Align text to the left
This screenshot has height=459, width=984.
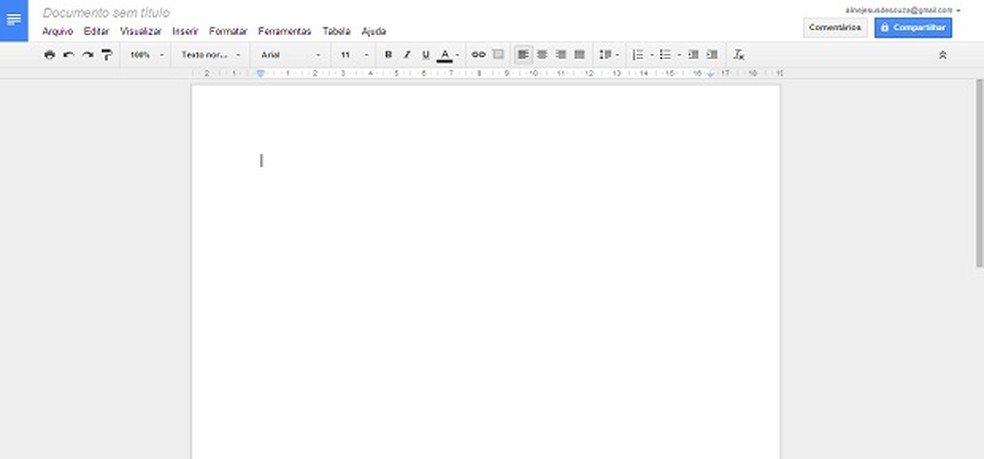[x=523, y=55]
